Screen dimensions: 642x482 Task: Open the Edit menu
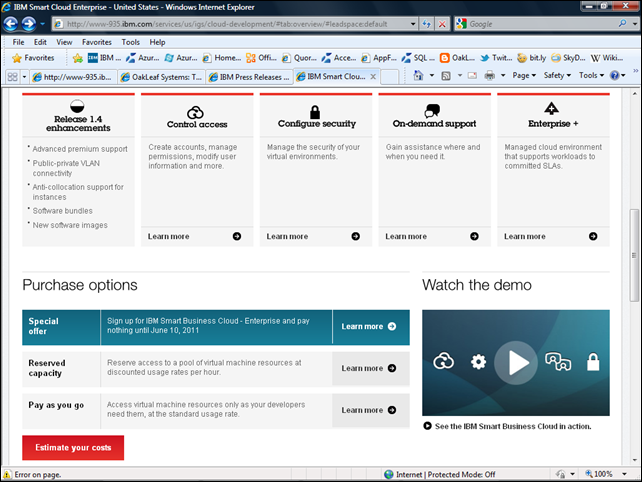40,42
